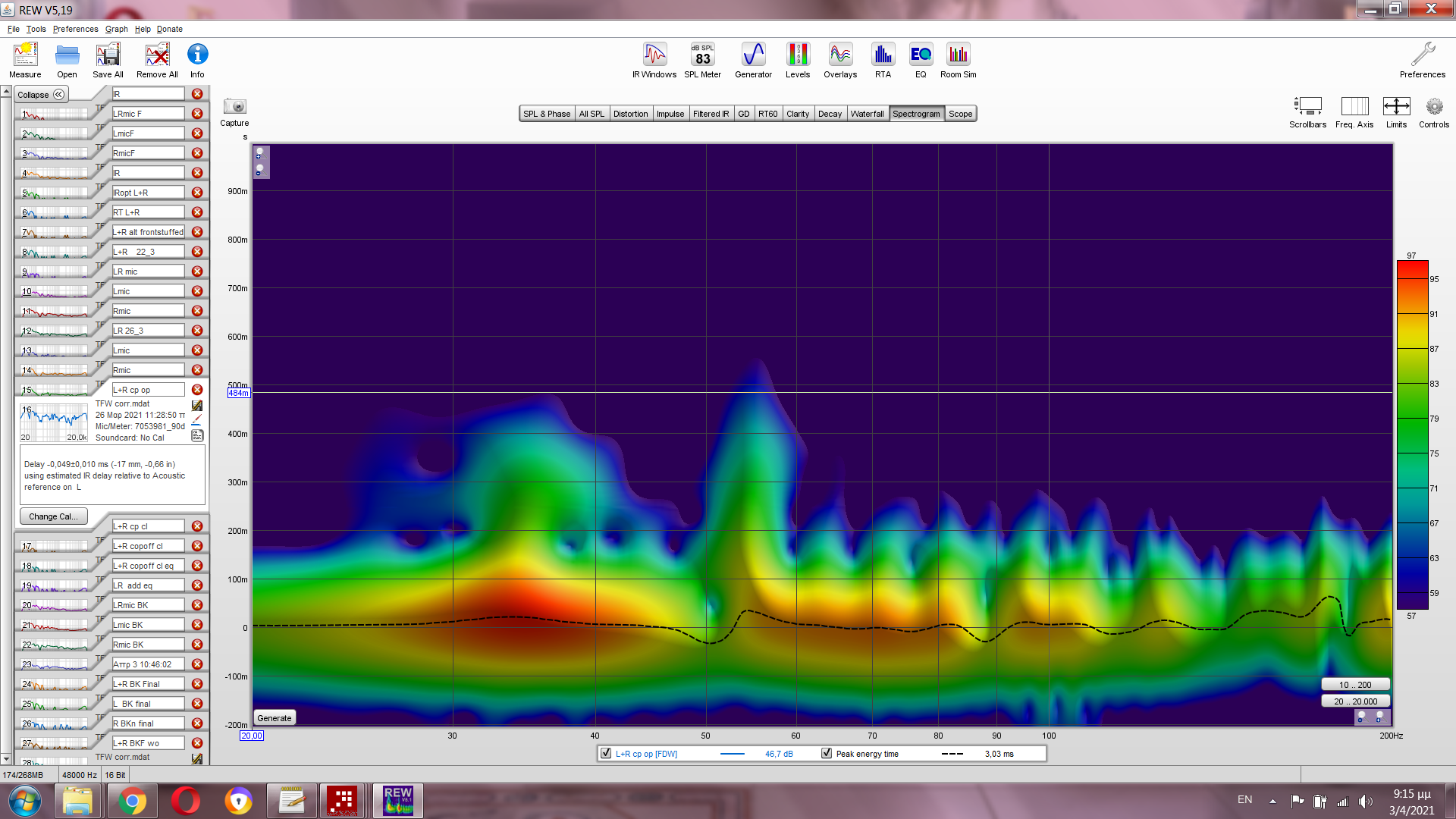1456x819 pixels.
Task: Show hidden system tray icons
Action: pos(1272,801)
